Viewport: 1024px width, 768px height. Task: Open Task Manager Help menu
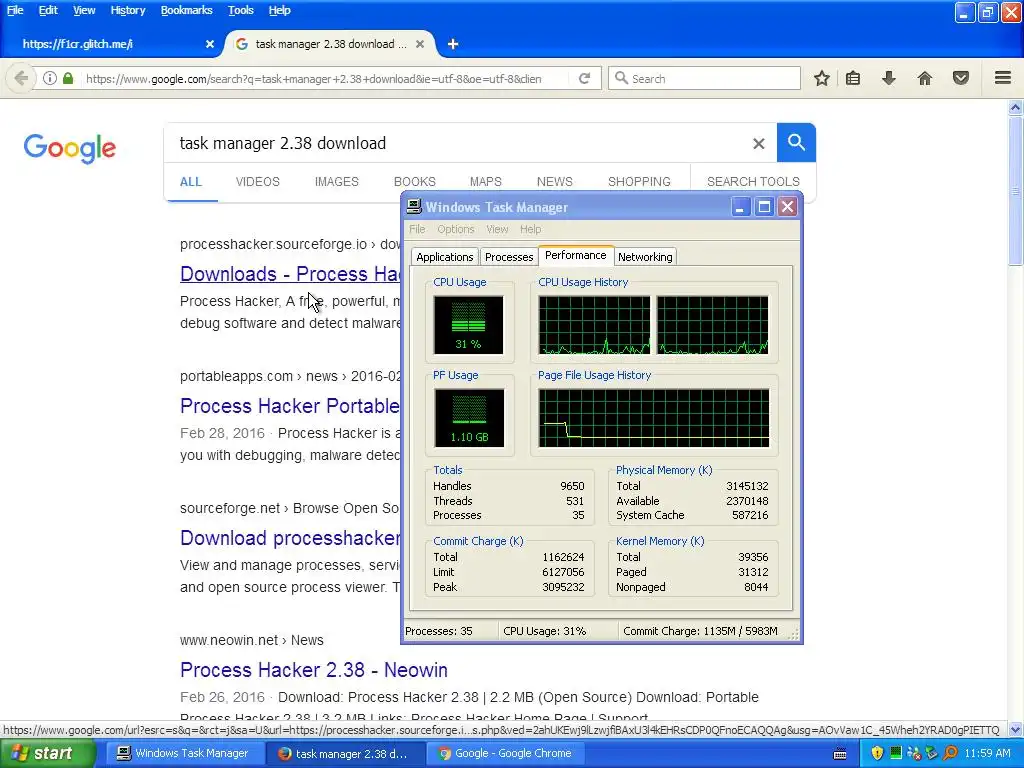coord(530,229)
